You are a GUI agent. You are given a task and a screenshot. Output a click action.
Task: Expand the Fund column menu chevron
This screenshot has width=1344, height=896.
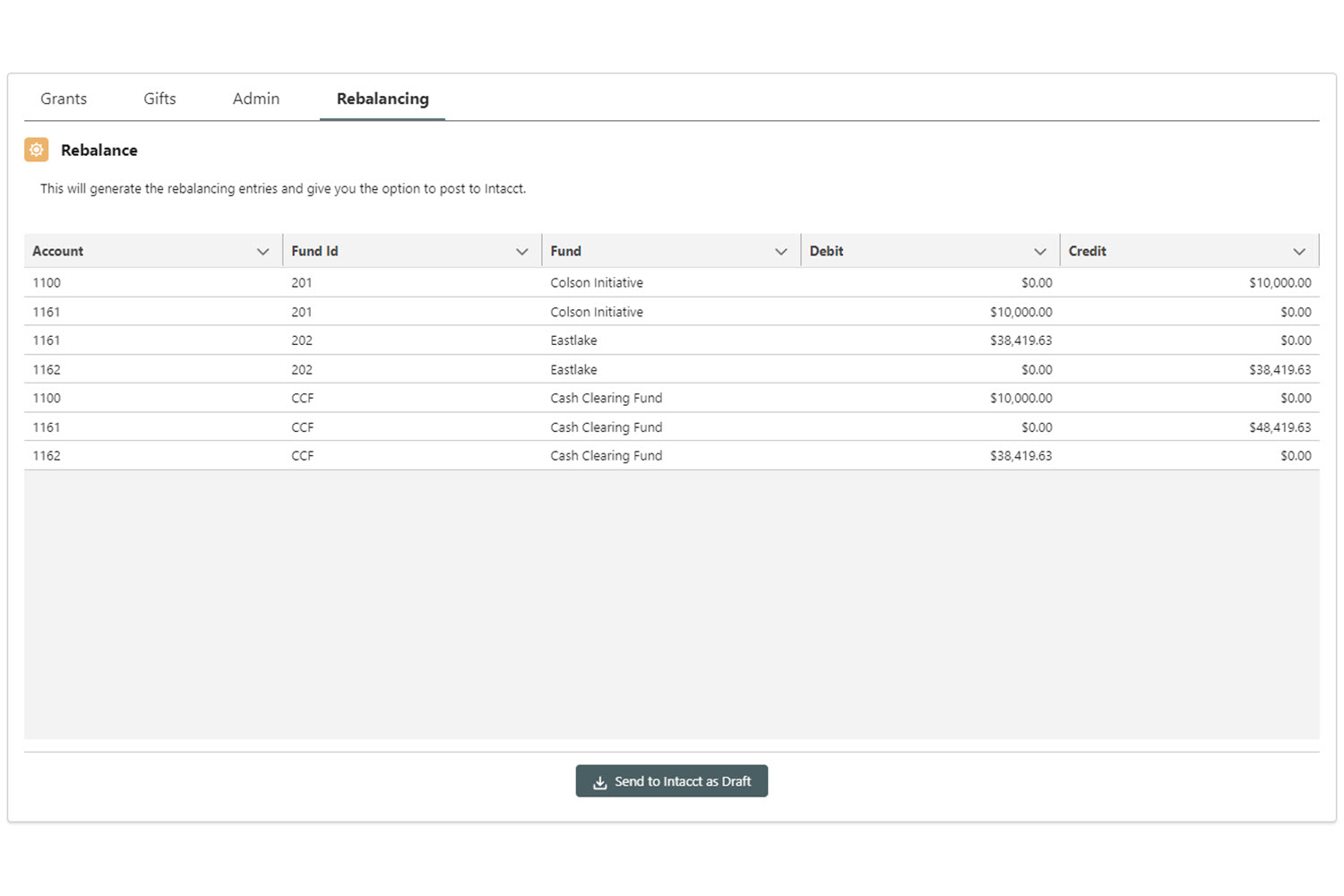(781, 252)
